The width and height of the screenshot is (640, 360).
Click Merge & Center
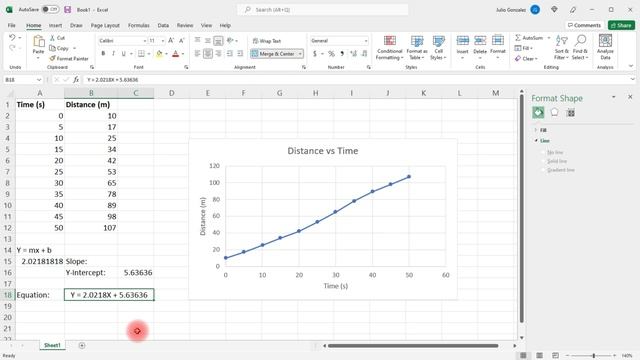pyautogui.click(x=273, y=53)
